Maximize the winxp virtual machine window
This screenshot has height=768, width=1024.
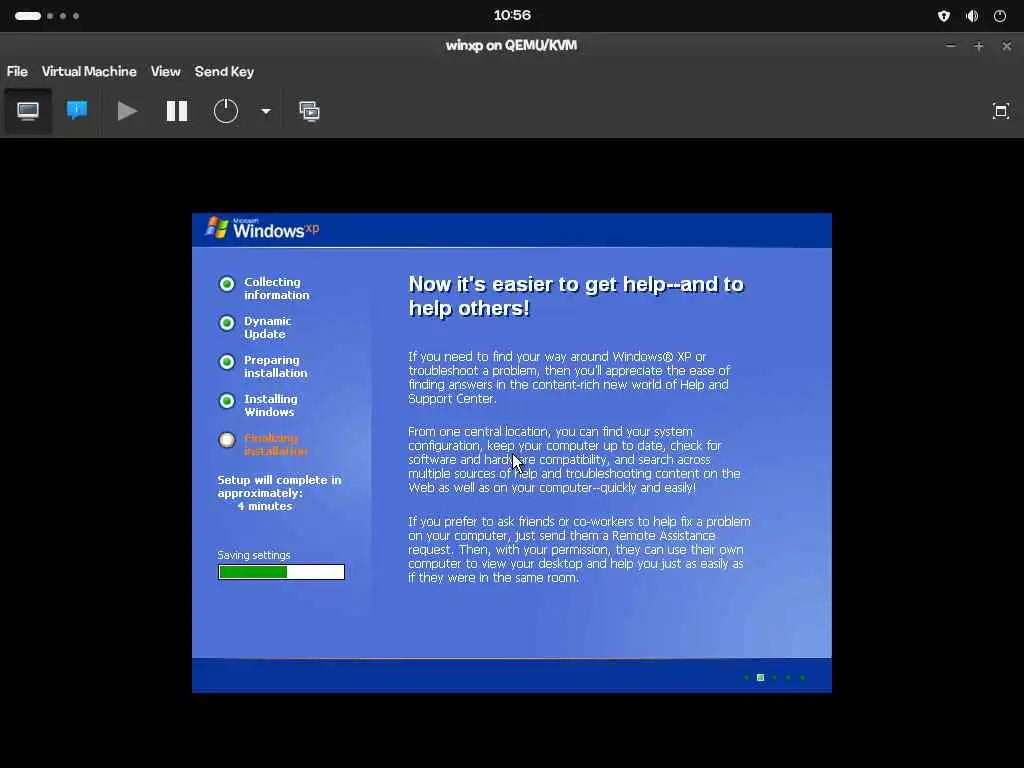pyautogui.click(x=978, y=46)
